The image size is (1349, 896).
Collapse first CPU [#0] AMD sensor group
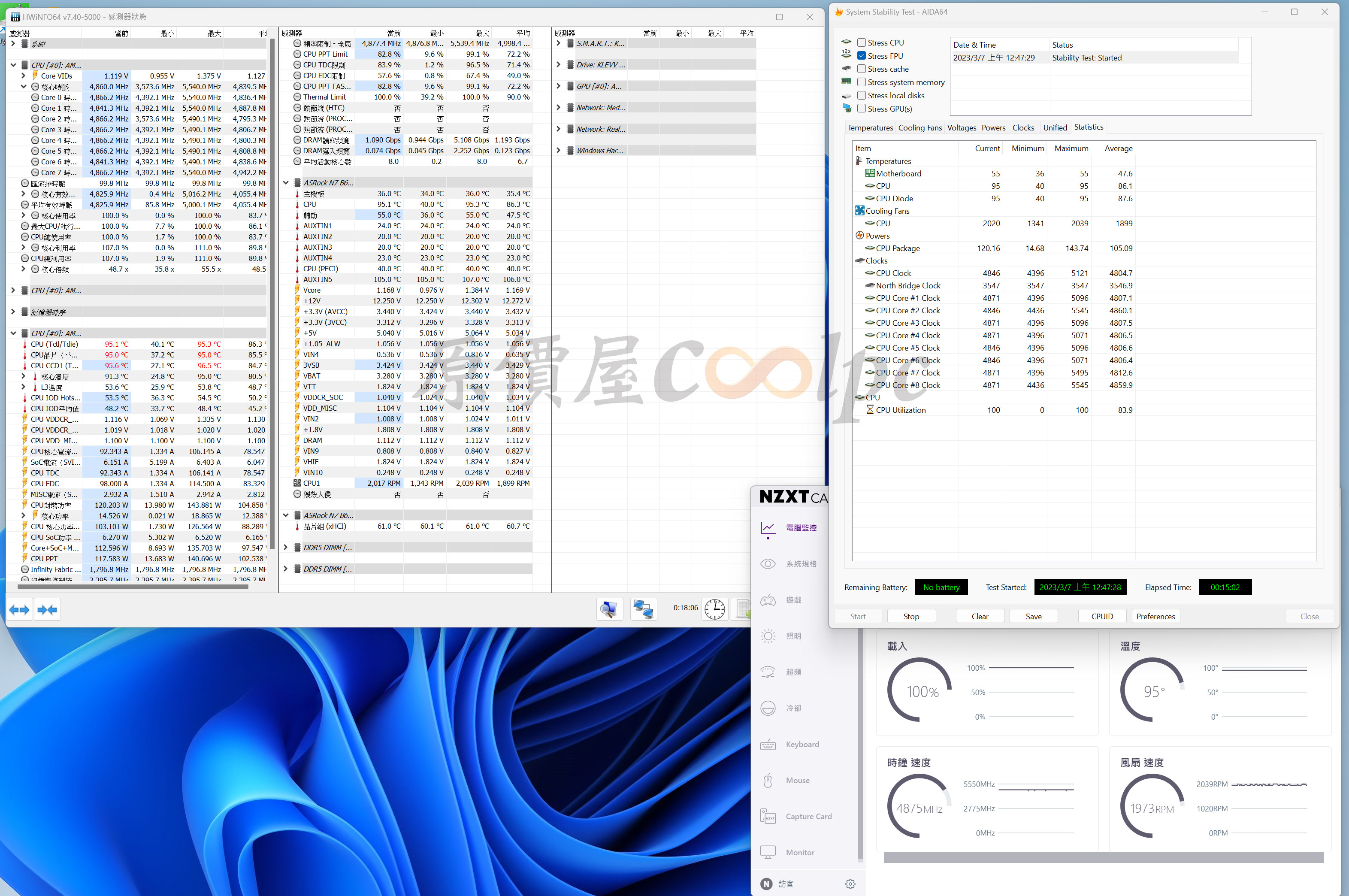[13, 65]
